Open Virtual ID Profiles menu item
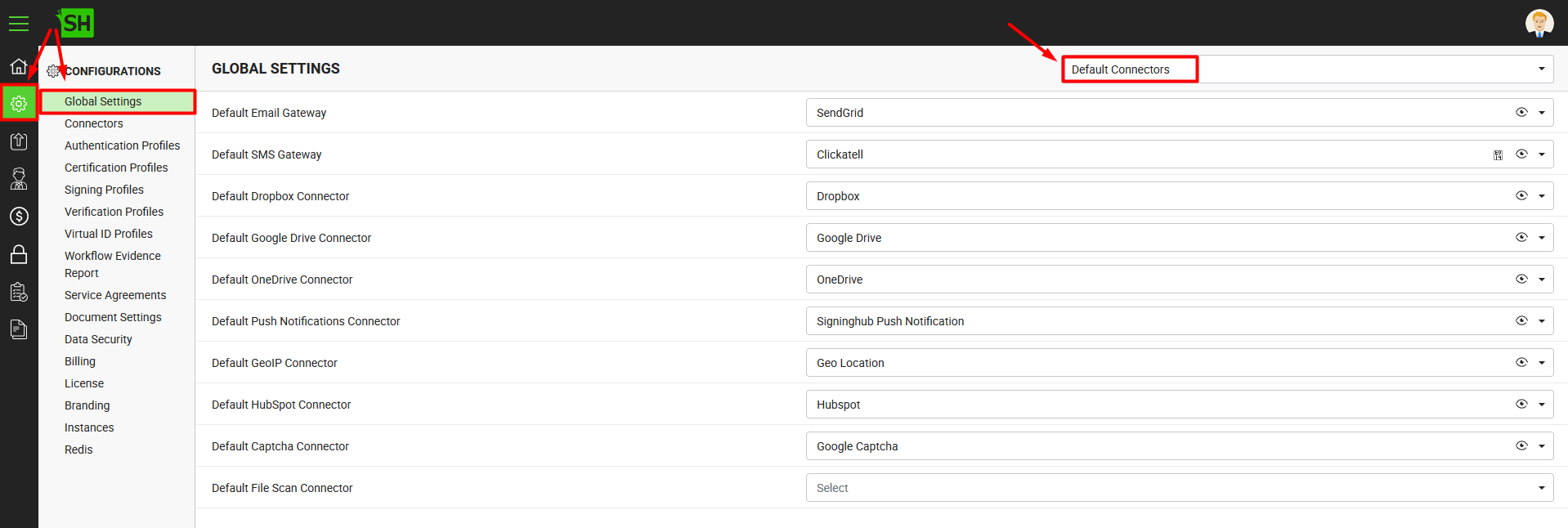Viewport: 1568px width, 528px height. [109, 234]
